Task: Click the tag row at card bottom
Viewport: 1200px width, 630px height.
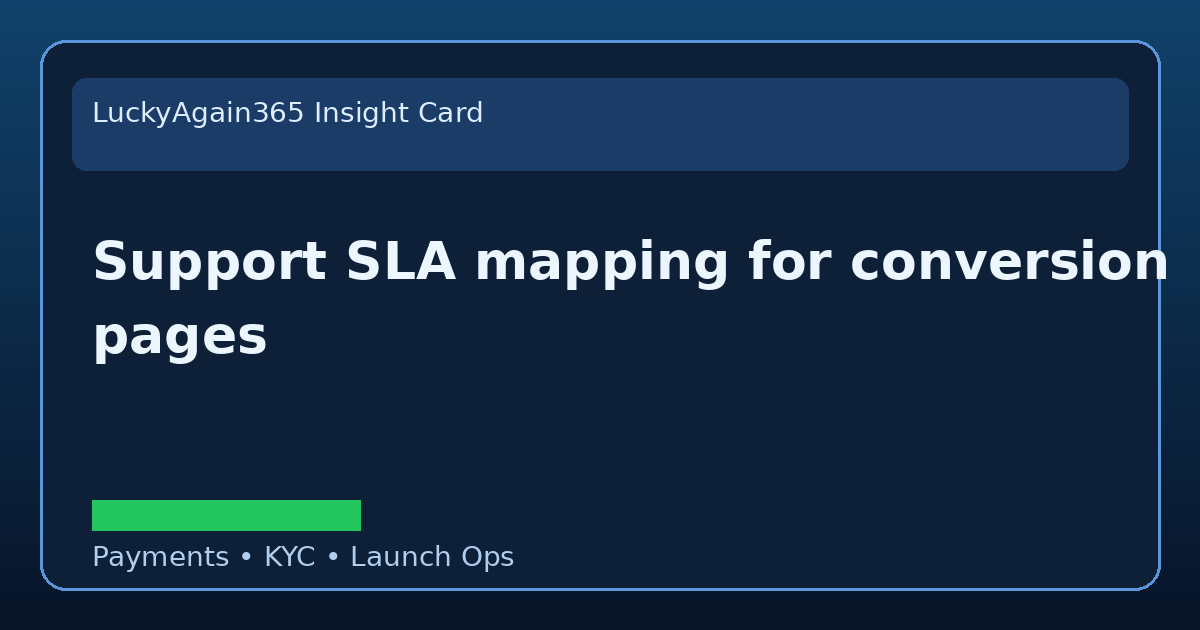Action: coord(303,557)
